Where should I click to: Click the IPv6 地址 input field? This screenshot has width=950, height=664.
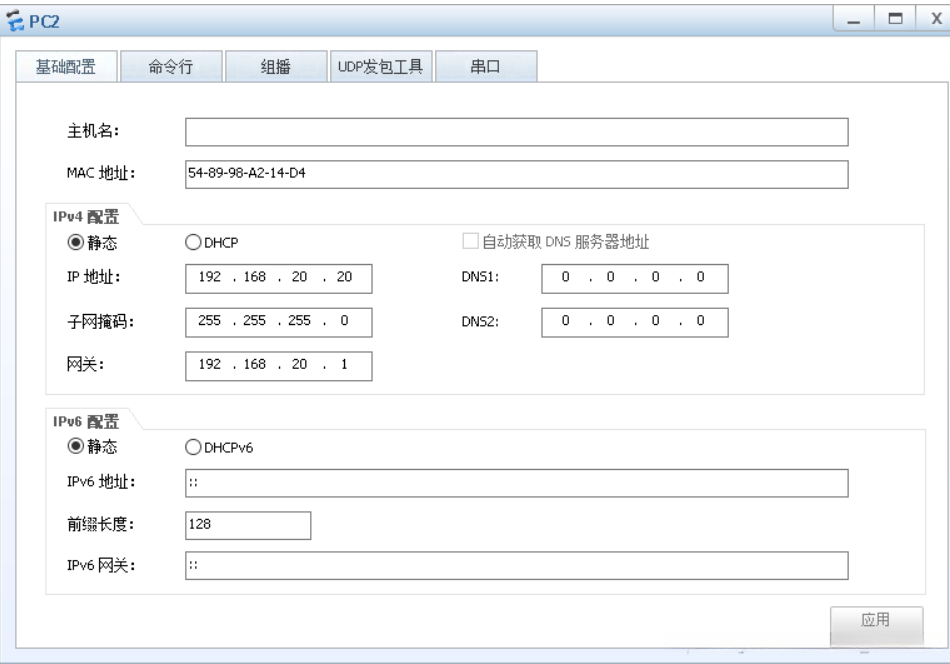pos(516,483)
